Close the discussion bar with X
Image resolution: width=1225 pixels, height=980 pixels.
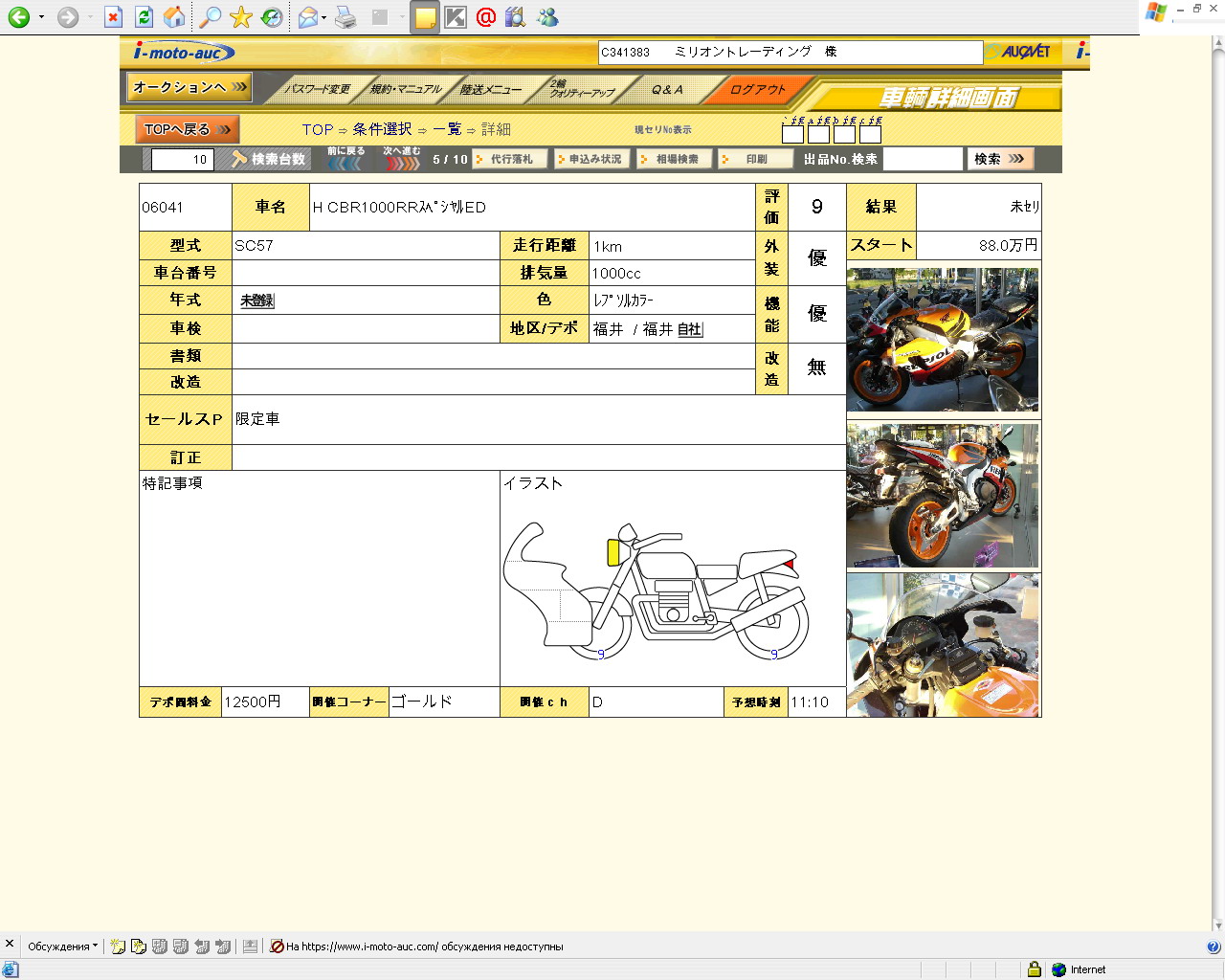(x=10, y=945)
